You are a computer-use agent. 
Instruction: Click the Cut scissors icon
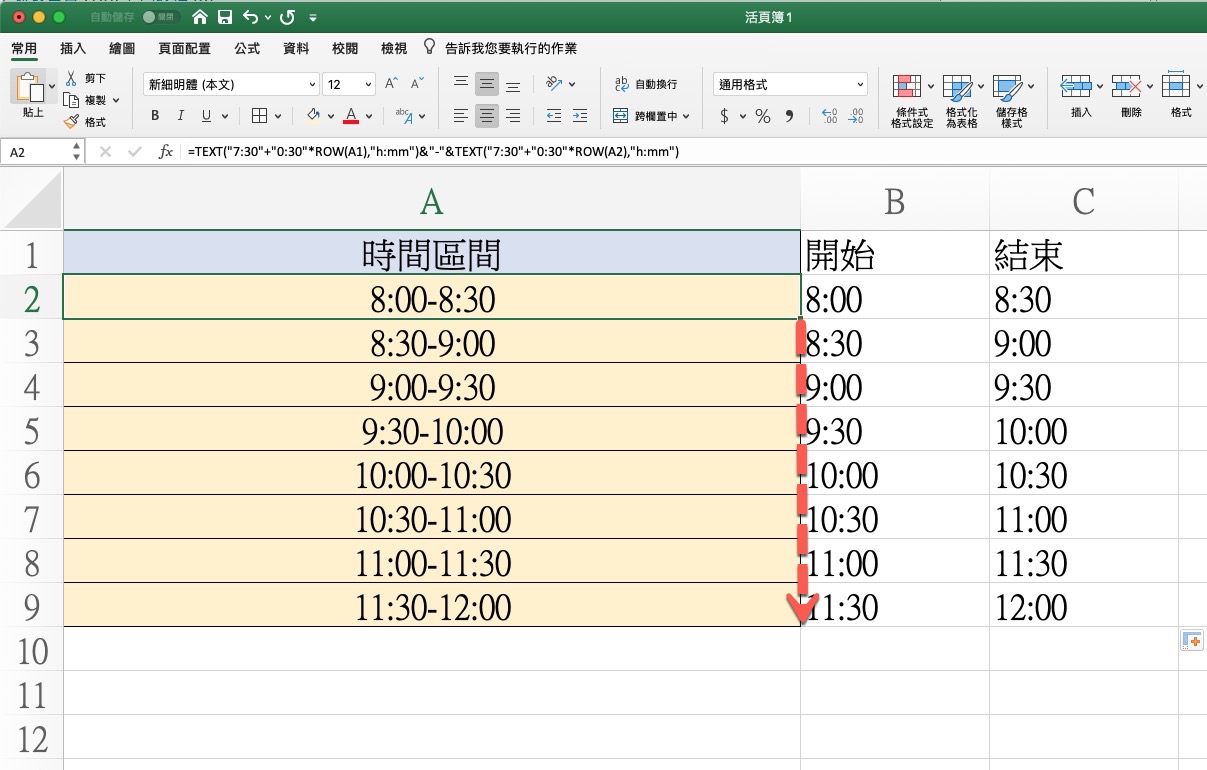[71, 78]
